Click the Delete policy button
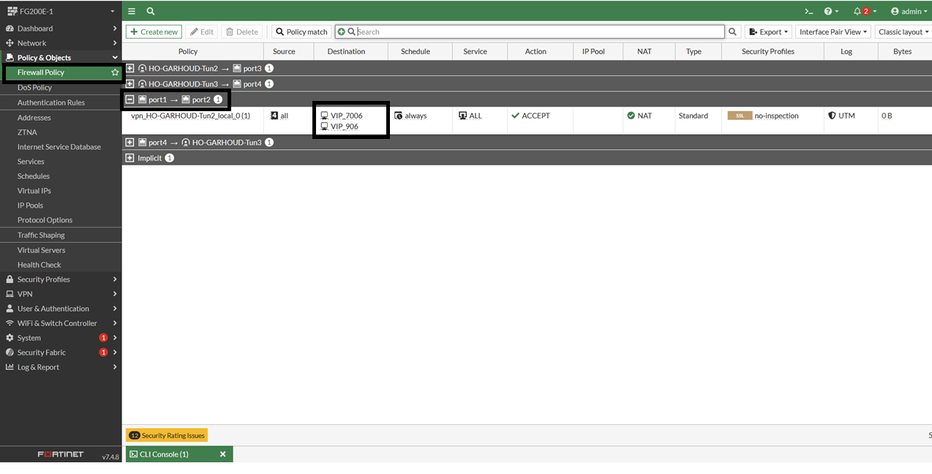This screenshot has height=474, width=932. coord(242,32)
